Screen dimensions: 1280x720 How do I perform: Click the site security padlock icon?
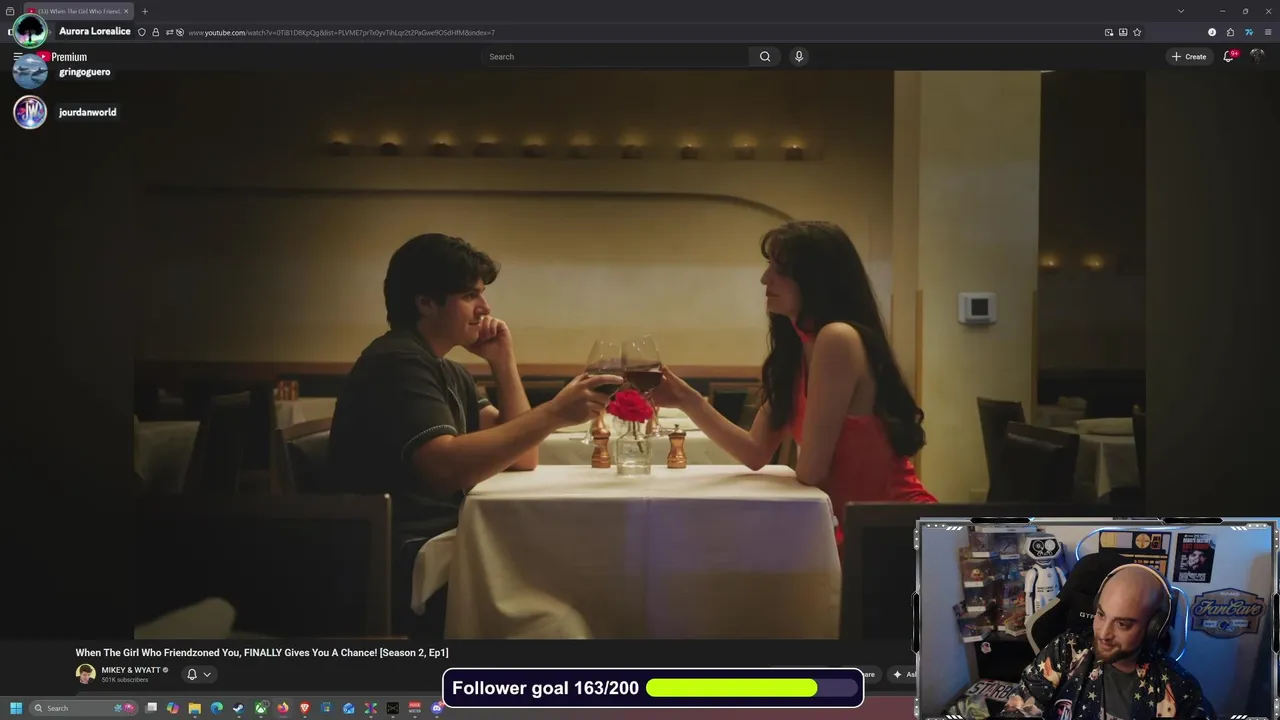coord(155,32)
